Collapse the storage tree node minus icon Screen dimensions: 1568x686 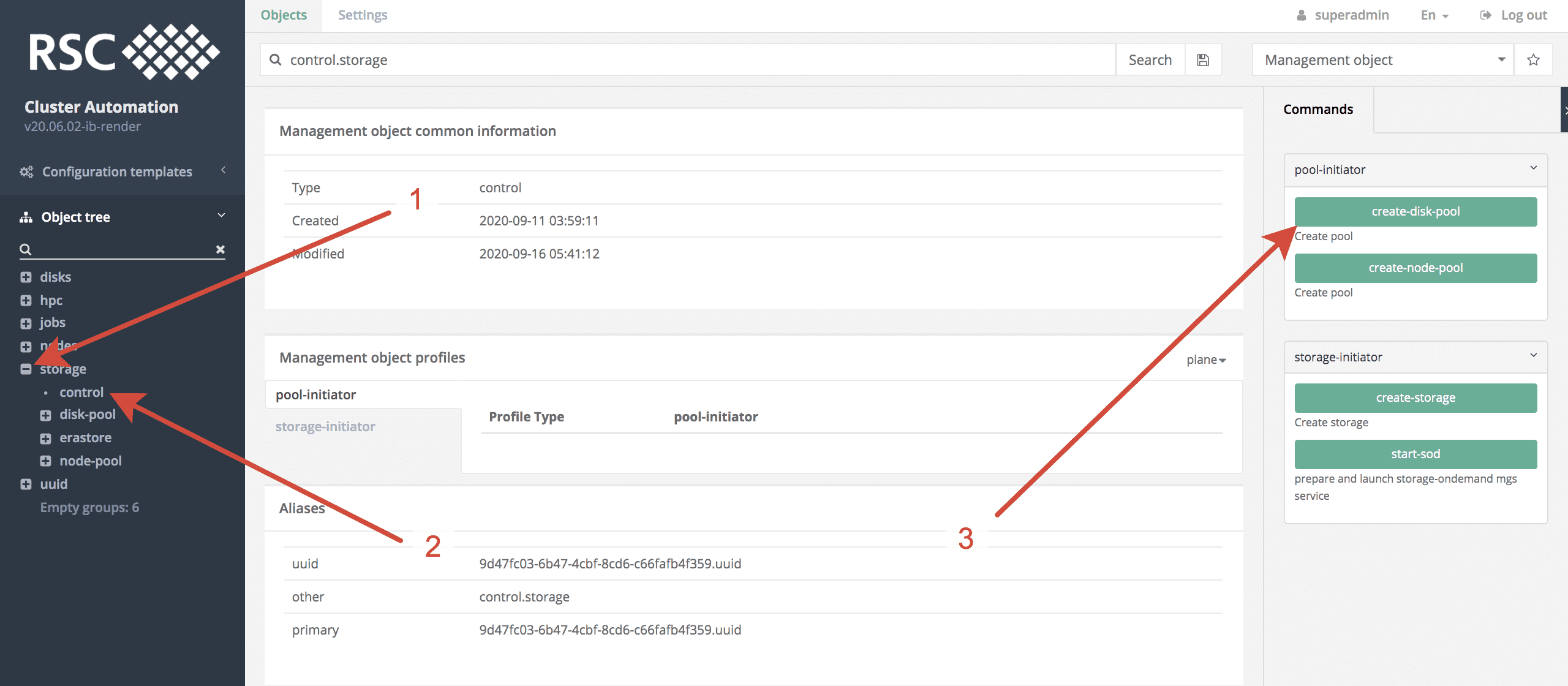[26, 369]
